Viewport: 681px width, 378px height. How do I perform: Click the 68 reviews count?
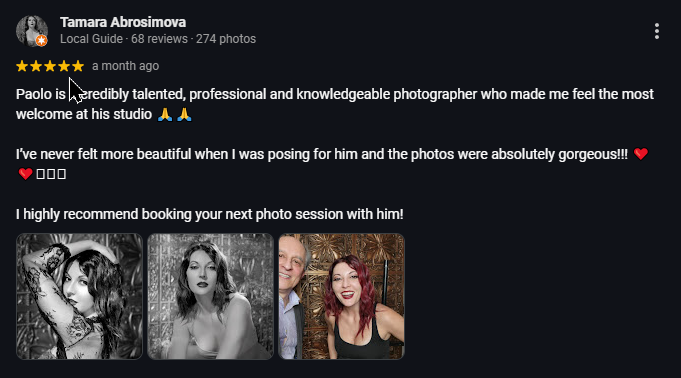(x=159, y=39)
